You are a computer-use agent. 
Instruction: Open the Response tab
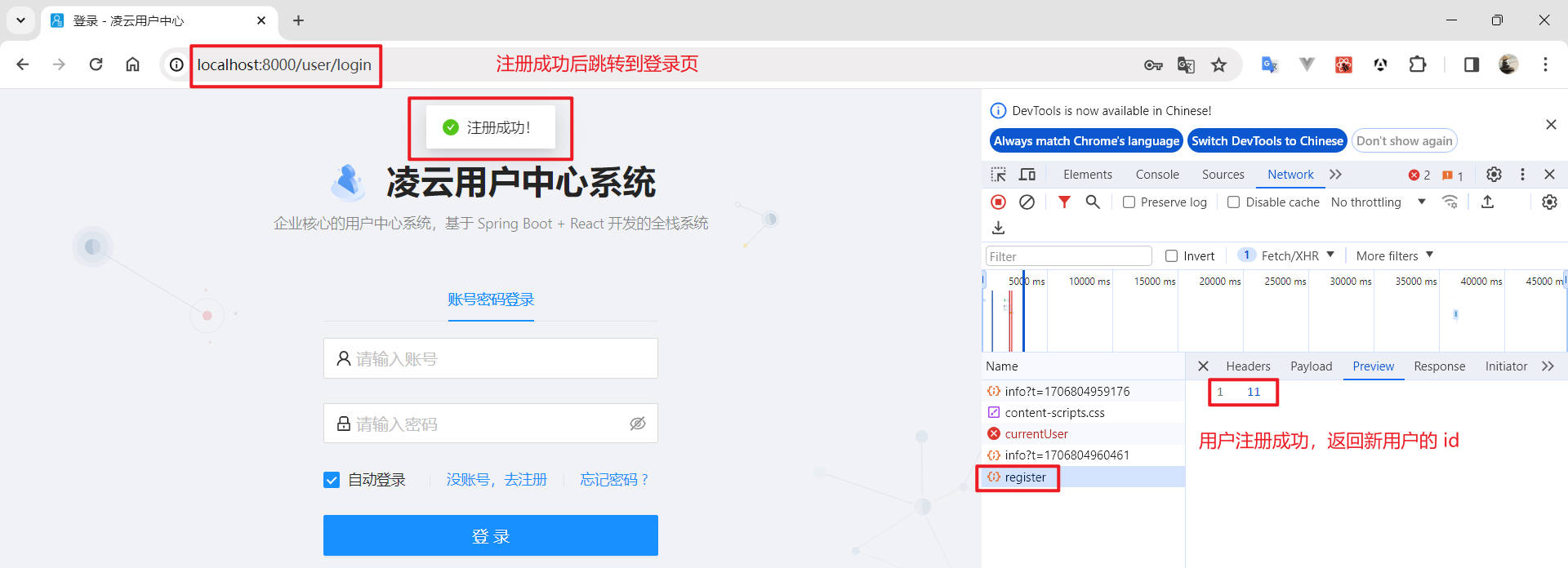coord(1439,366)
